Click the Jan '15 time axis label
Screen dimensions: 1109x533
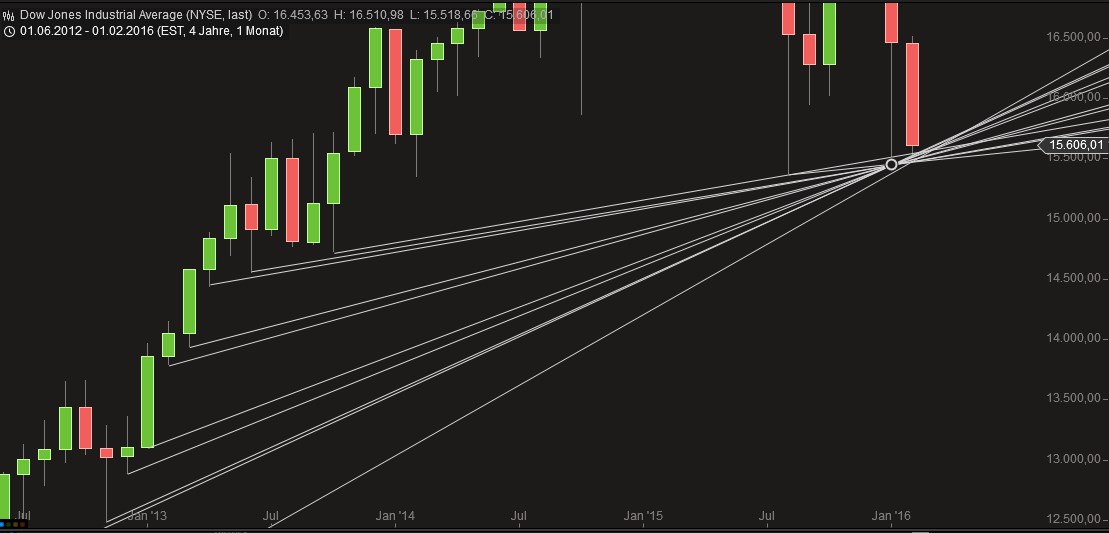(643, 516)
